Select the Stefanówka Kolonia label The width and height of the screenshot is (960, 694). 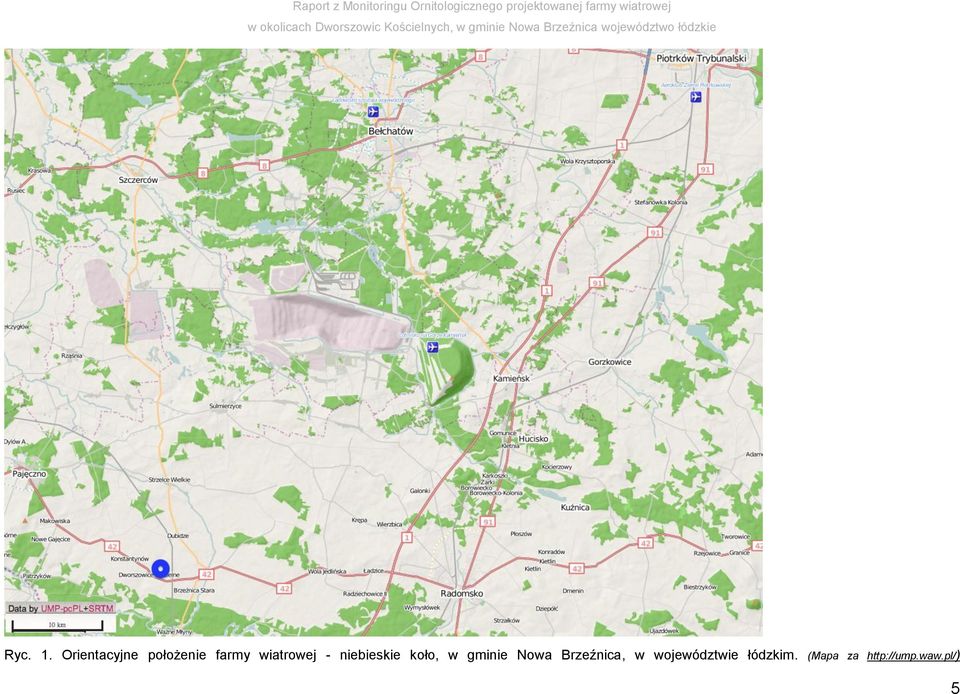[661, 202]
